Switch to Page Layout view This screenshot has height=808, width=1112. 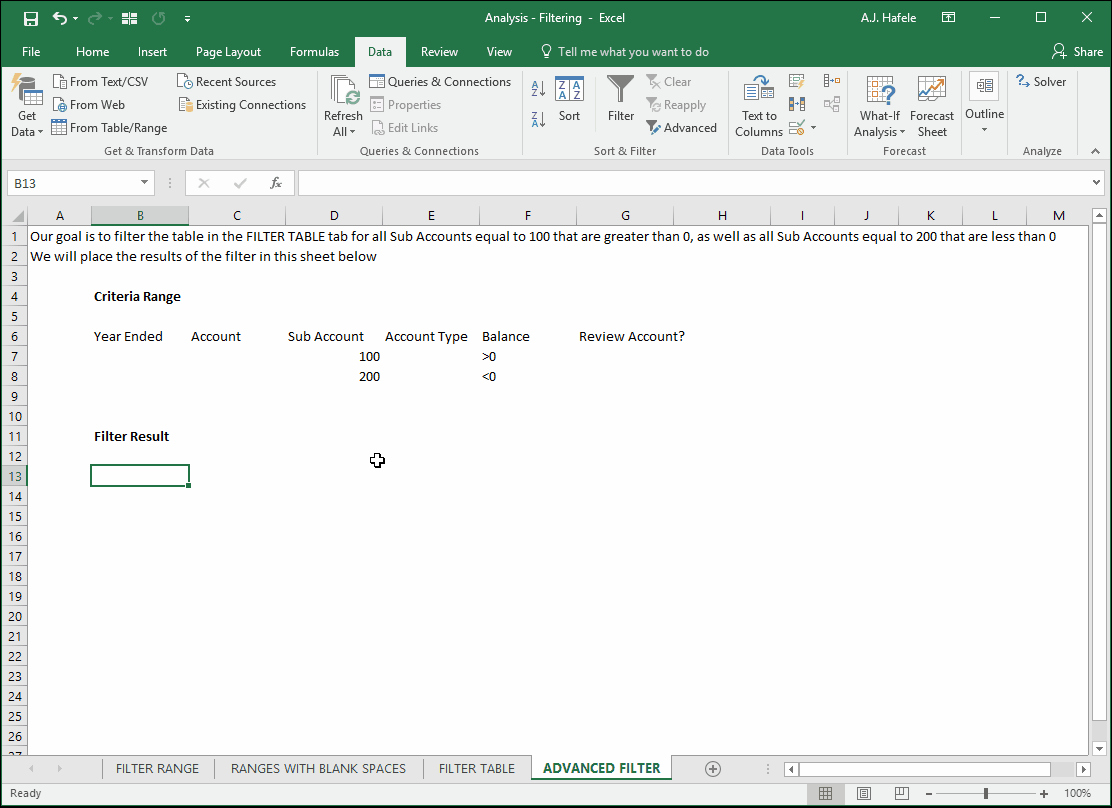pyautogui.click(x=863, y=793)
